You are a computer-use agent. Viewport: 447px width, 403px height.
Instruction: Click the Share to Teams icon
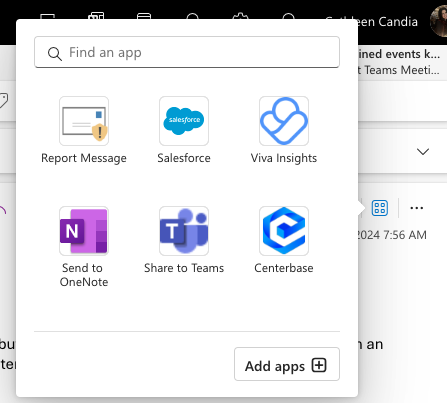pos(184,231)
